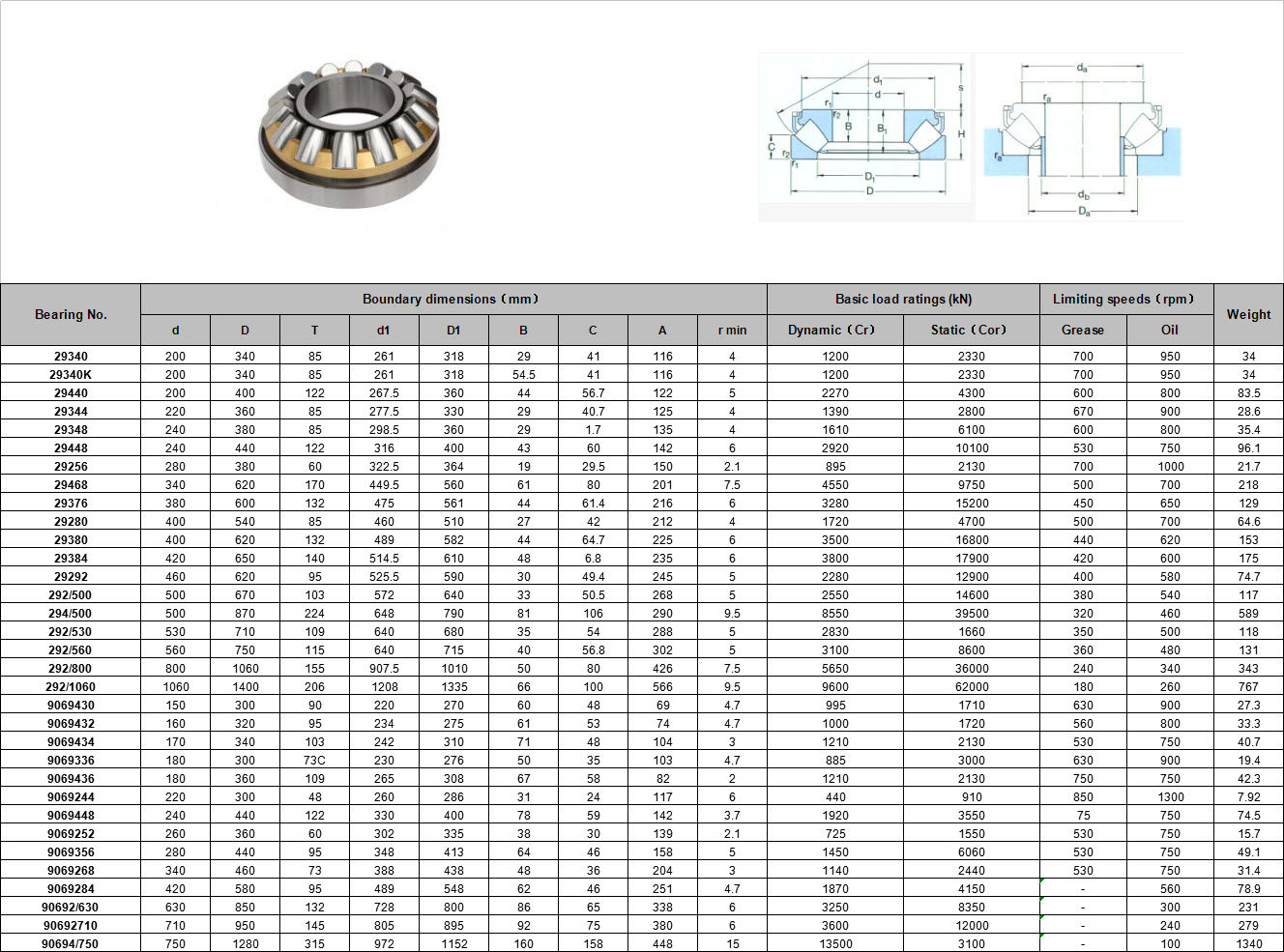Click the 54.5 B value for 29340K

[523, 375]
